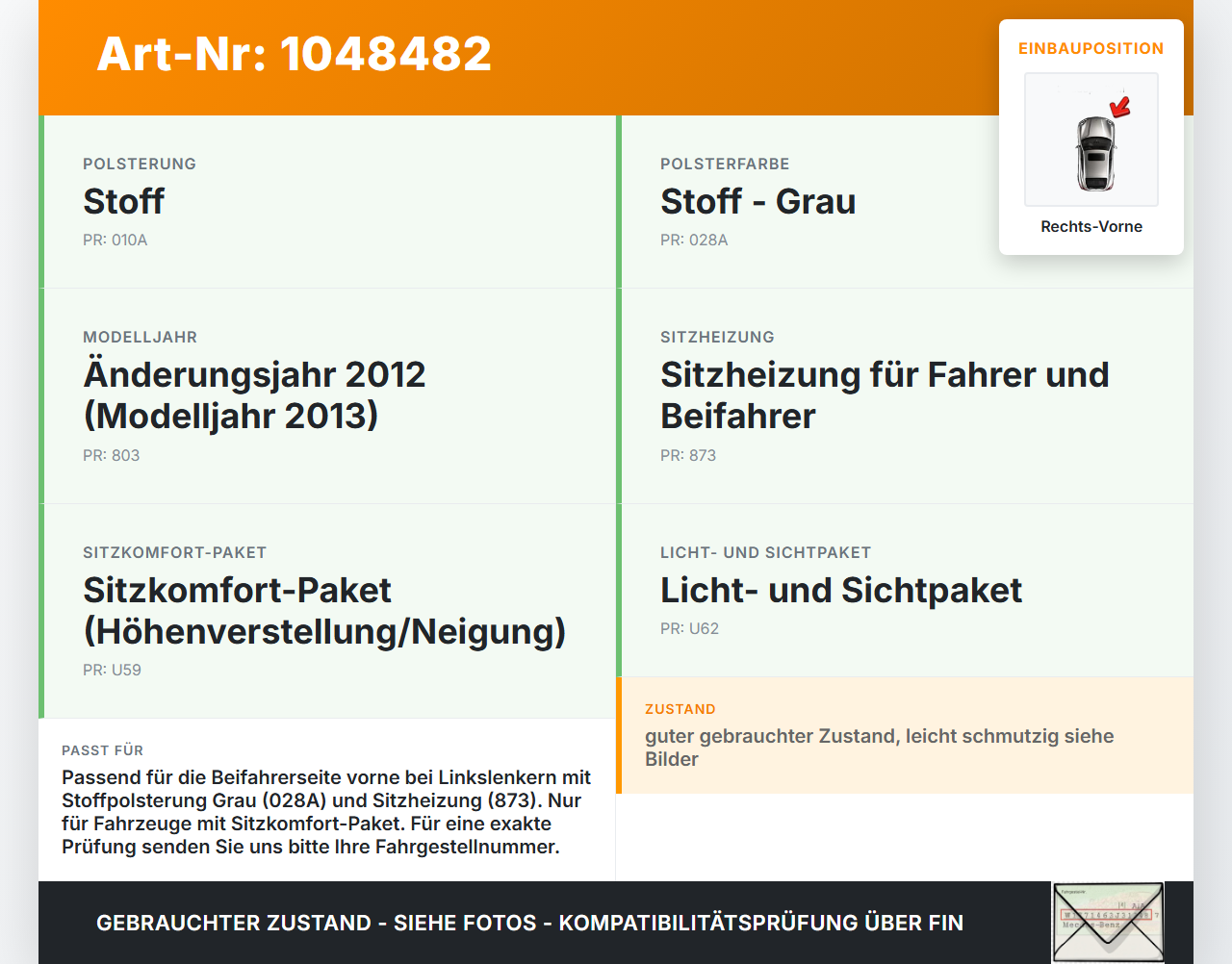Click the PASST FÜR label
This screenshot has height=964, width=1232.
tap(102, 750)
